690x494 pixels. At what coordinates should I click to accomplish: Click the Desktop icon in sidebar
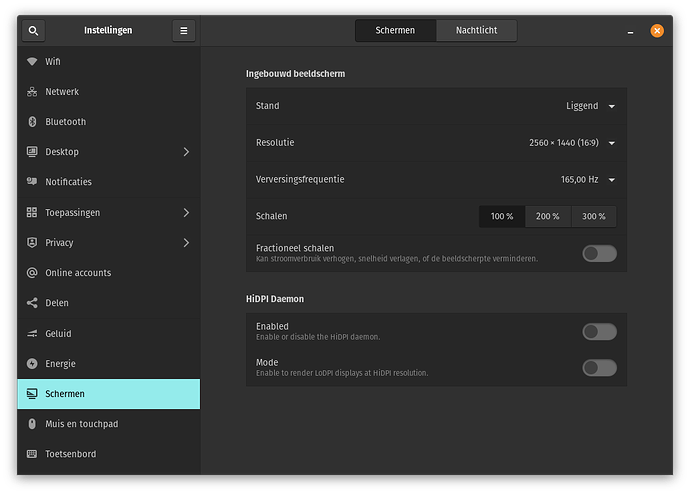[x=32, y=152]
